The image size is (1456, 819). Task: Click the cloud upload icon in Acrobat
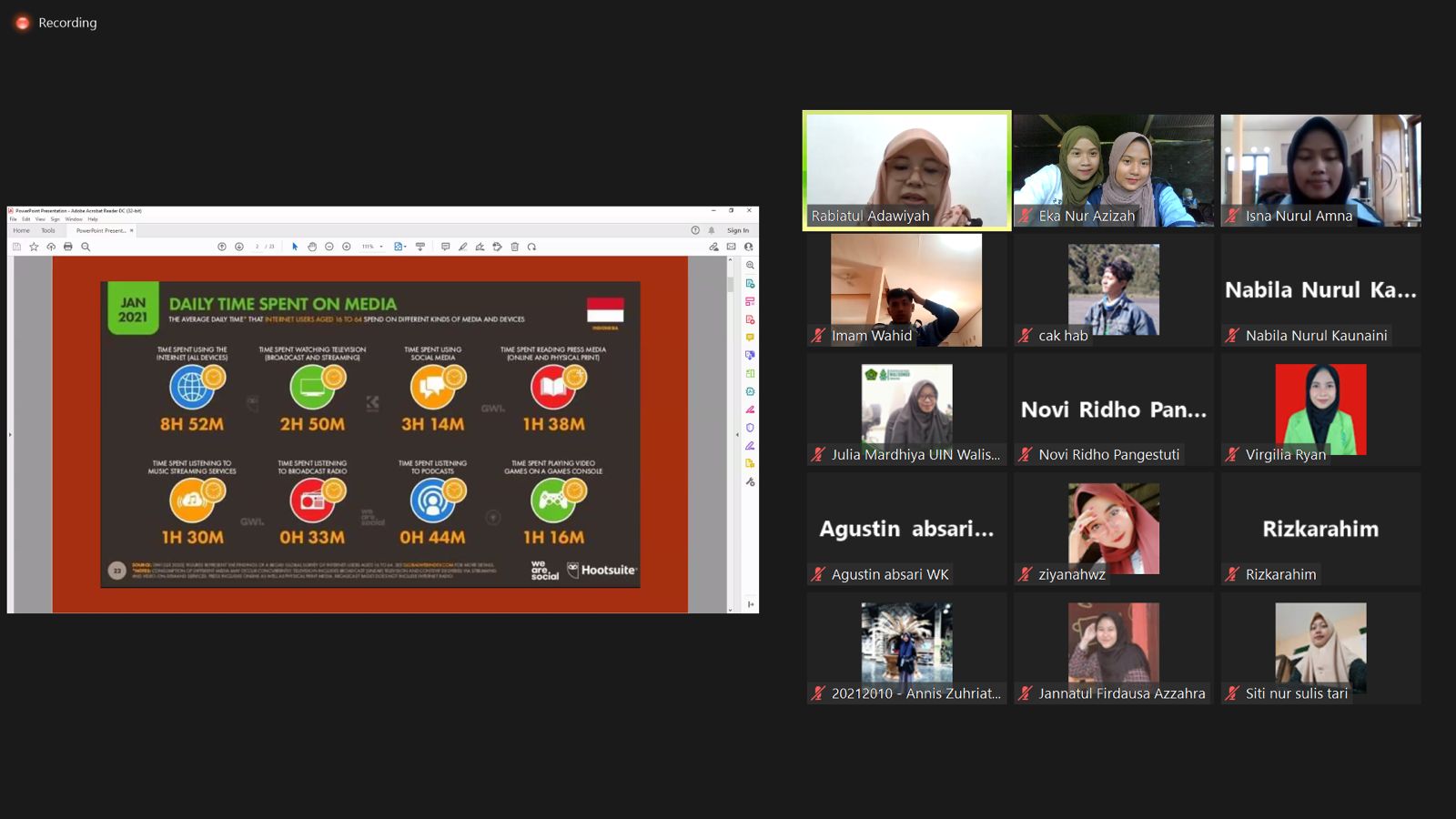51,247
